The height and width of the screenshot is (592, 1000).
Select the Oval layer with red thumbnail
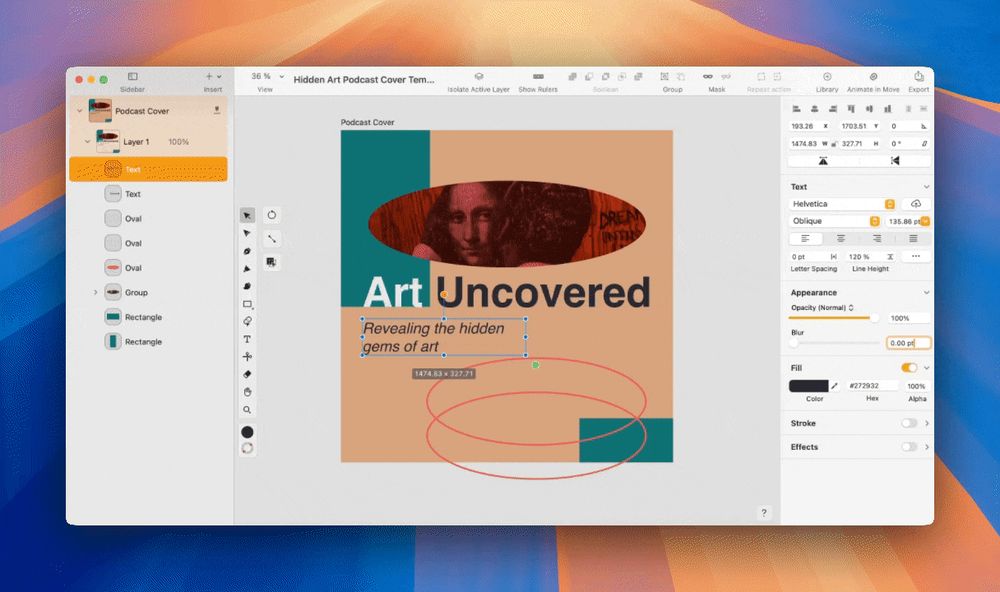pyautogui.click(x=148, y=268)
